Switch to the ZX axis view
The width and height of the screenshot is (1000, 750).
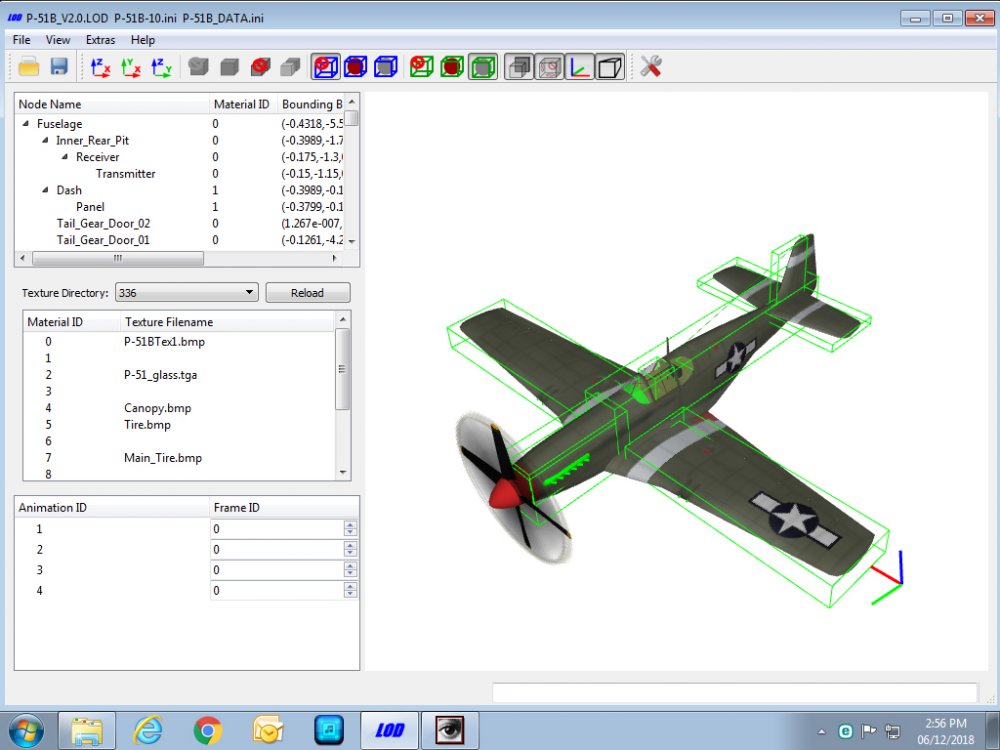click(x=100, y=67)
